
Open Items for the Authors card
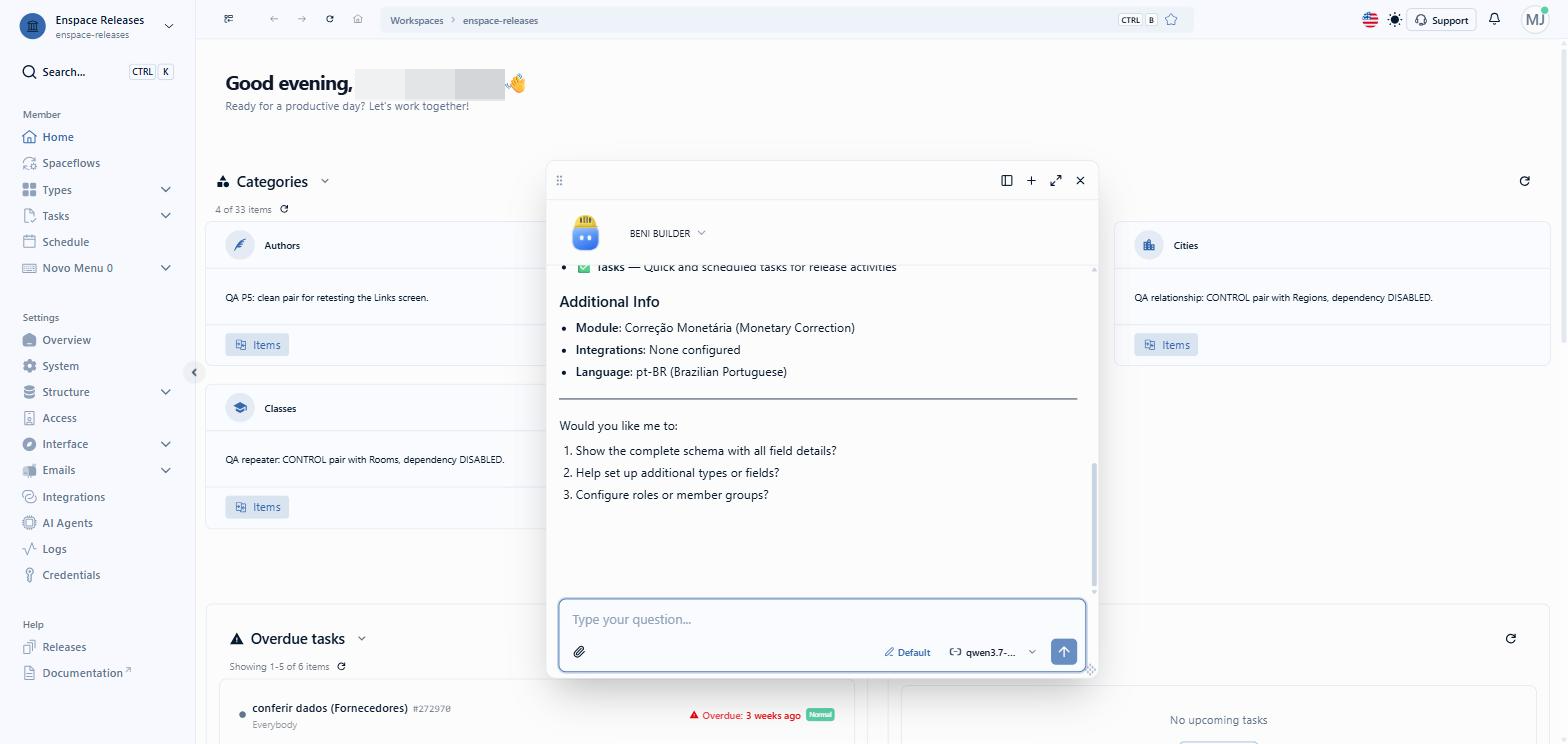click(x=257, y=345)
